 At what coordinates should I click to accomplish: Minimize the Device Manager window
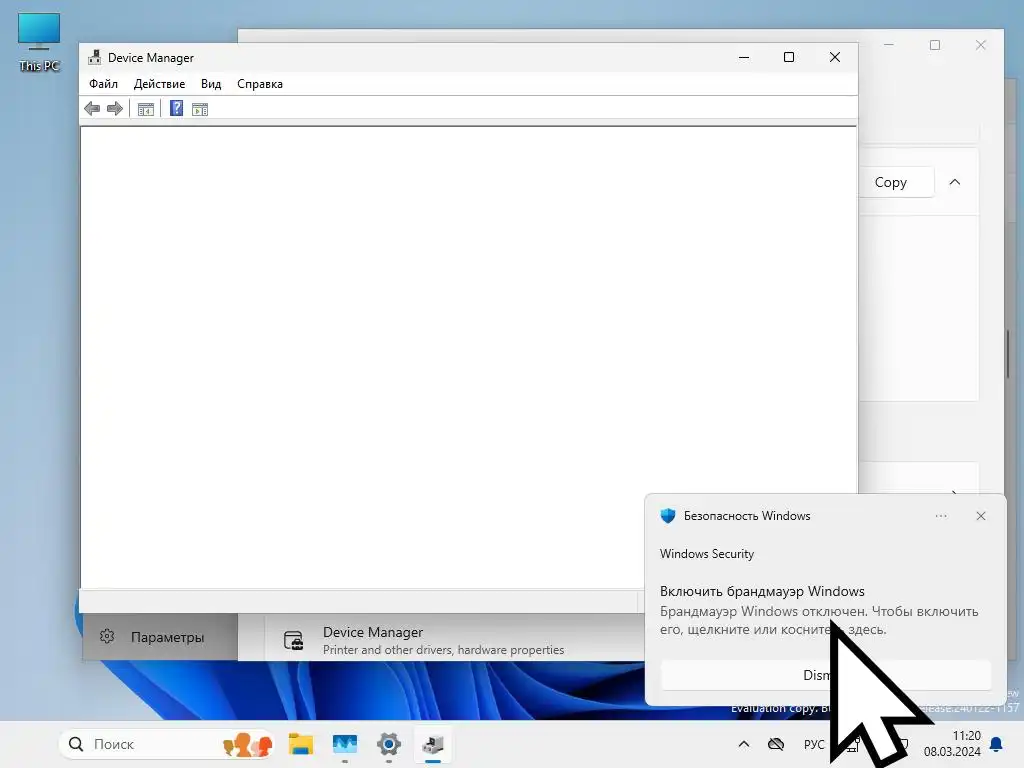[744, 57]
